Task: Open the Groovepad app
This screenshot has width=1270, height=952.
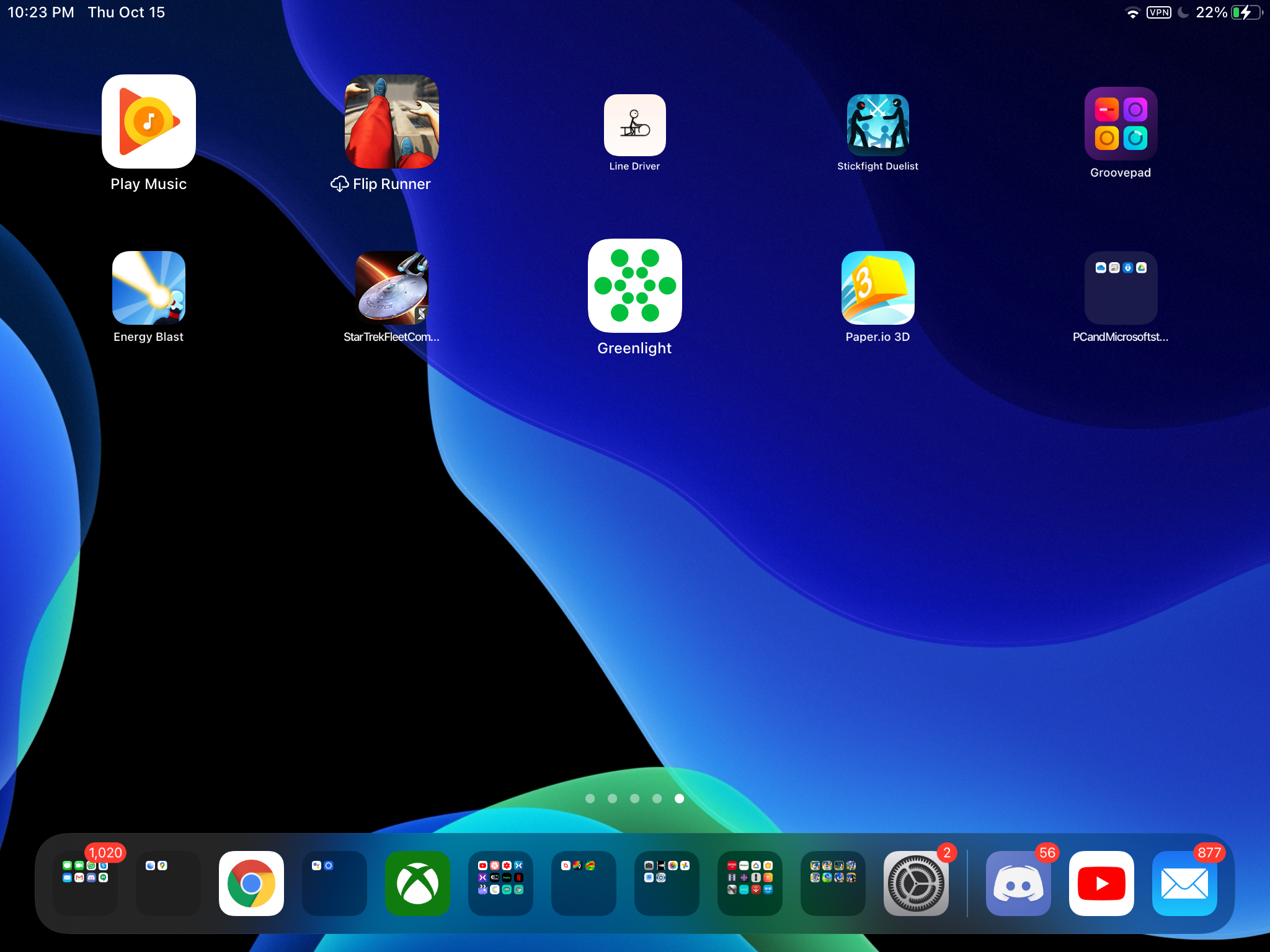Action: (x=1121, y=124)
